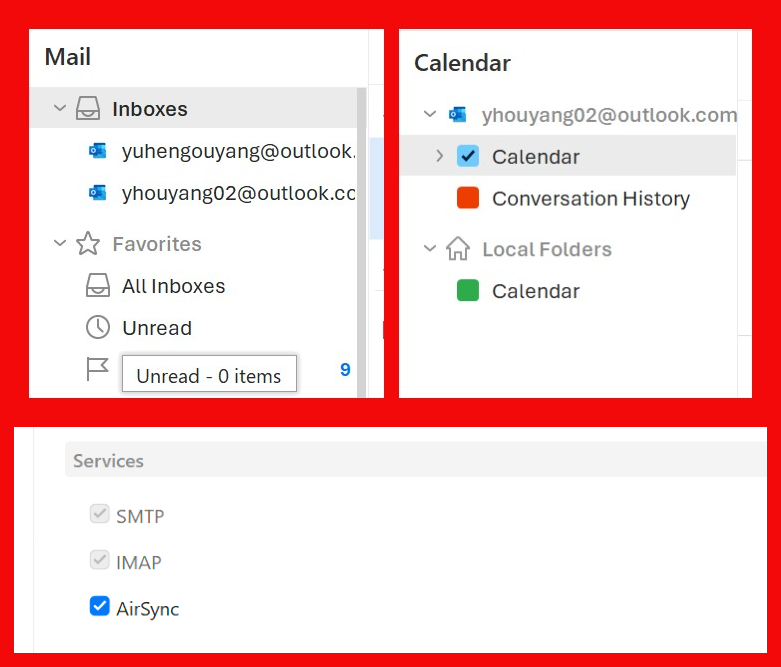Select the Unread favorites folder
Image resolution: width=781 pixels, height=667 pixels.
coord(157,328)
